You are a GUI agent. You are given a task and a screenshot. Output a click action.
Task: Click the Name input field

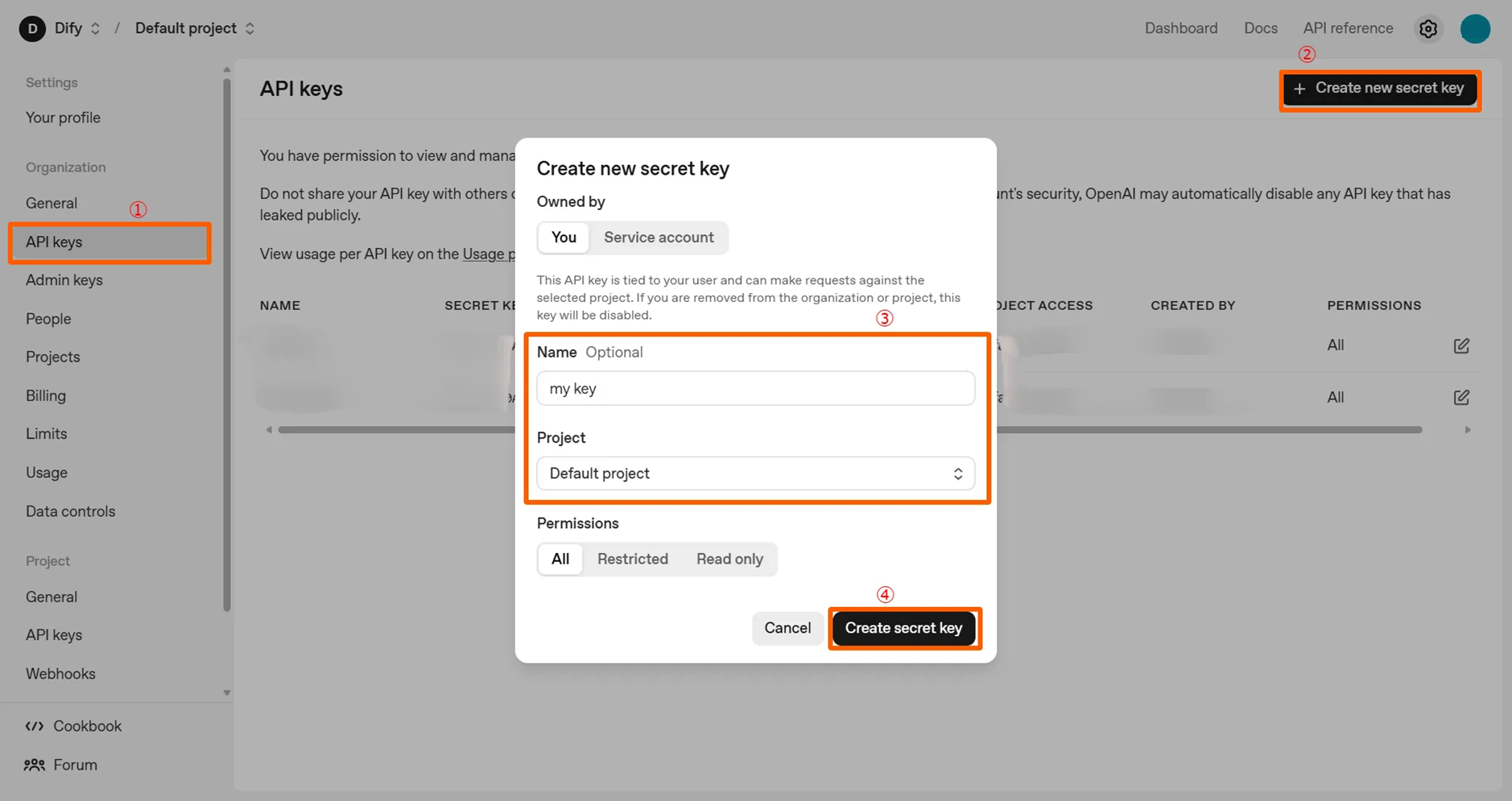755,388
